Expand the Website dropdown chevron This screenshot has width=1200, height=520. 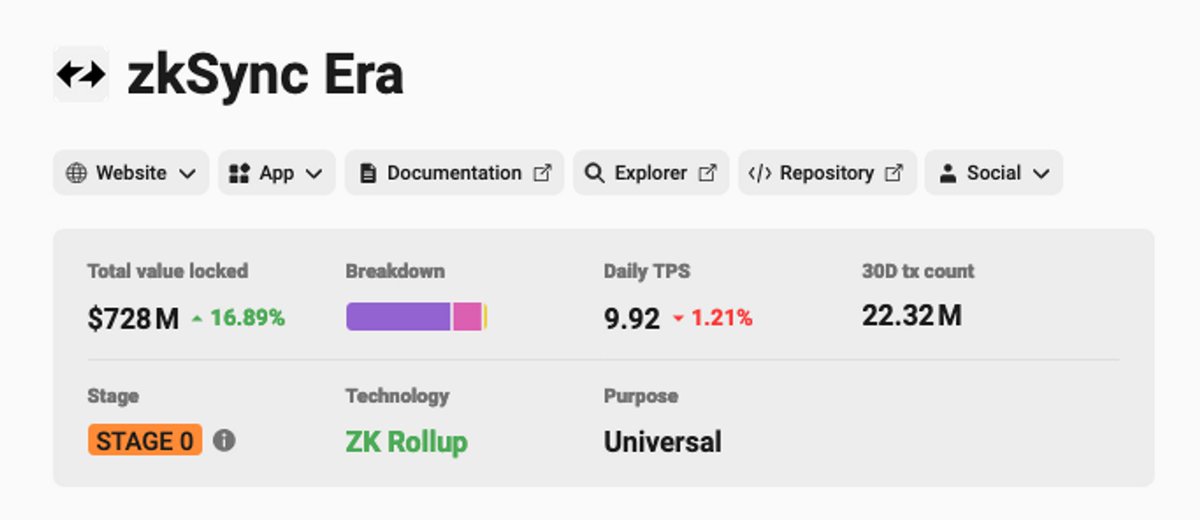(x=187, y=174)
